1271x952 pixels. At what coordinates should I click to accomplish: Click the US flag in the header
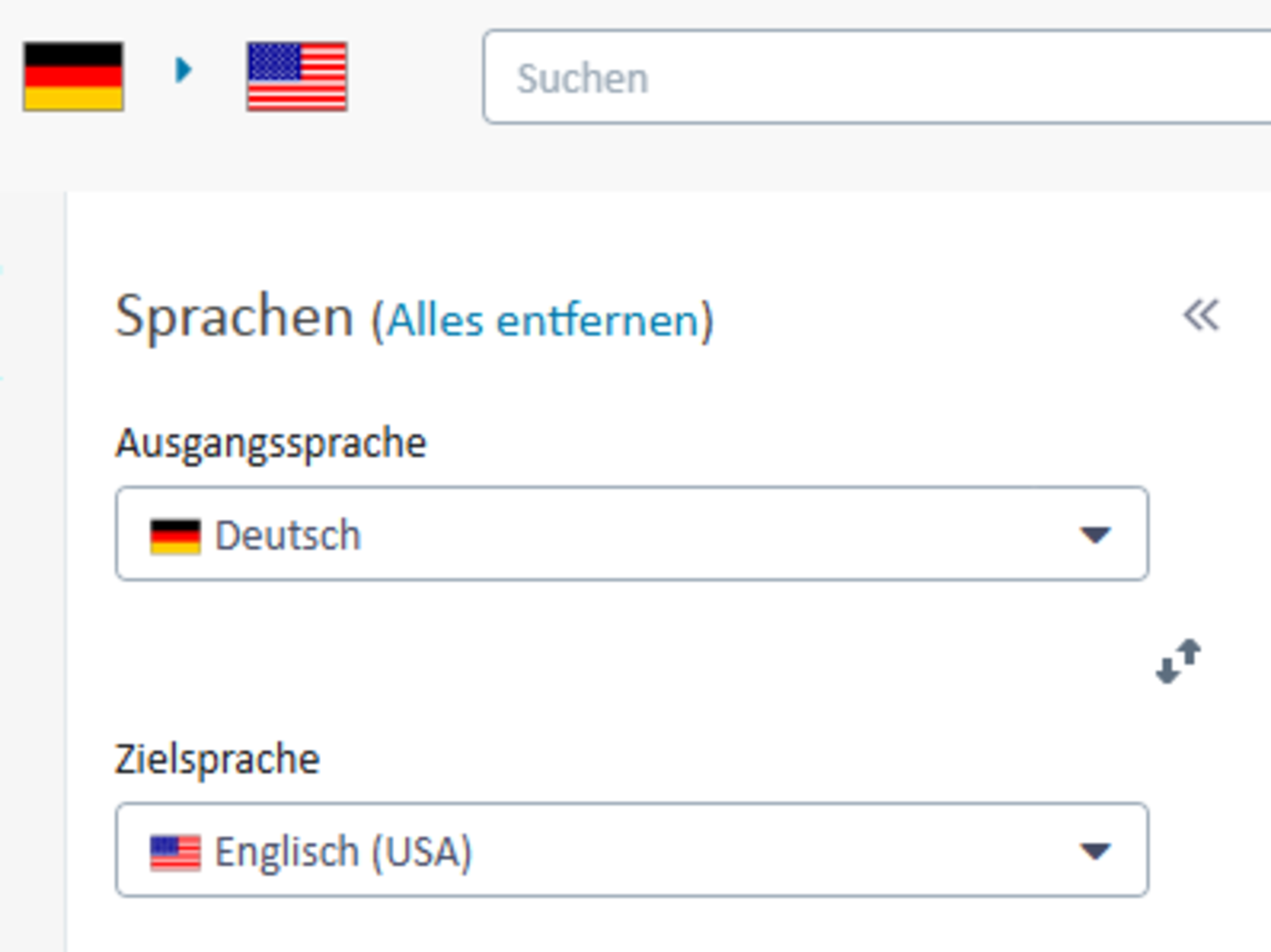297,77
